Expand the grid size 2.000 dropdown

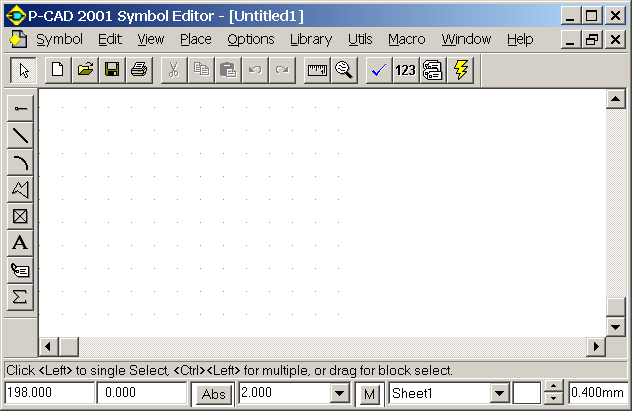(x=339, y=393)
